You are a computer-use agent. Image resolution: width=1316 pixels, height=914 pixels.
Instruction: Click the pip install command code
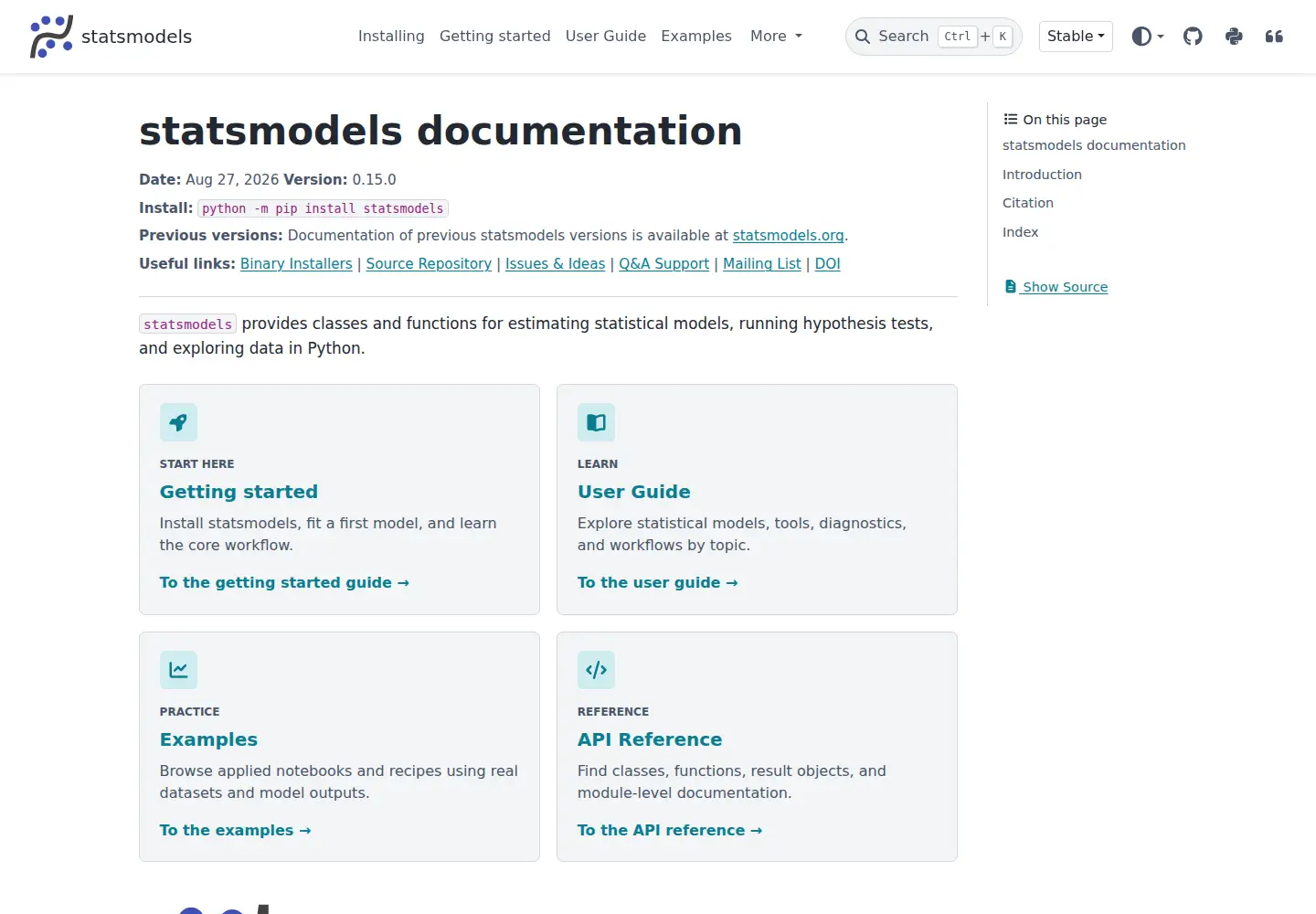[323, 208]
